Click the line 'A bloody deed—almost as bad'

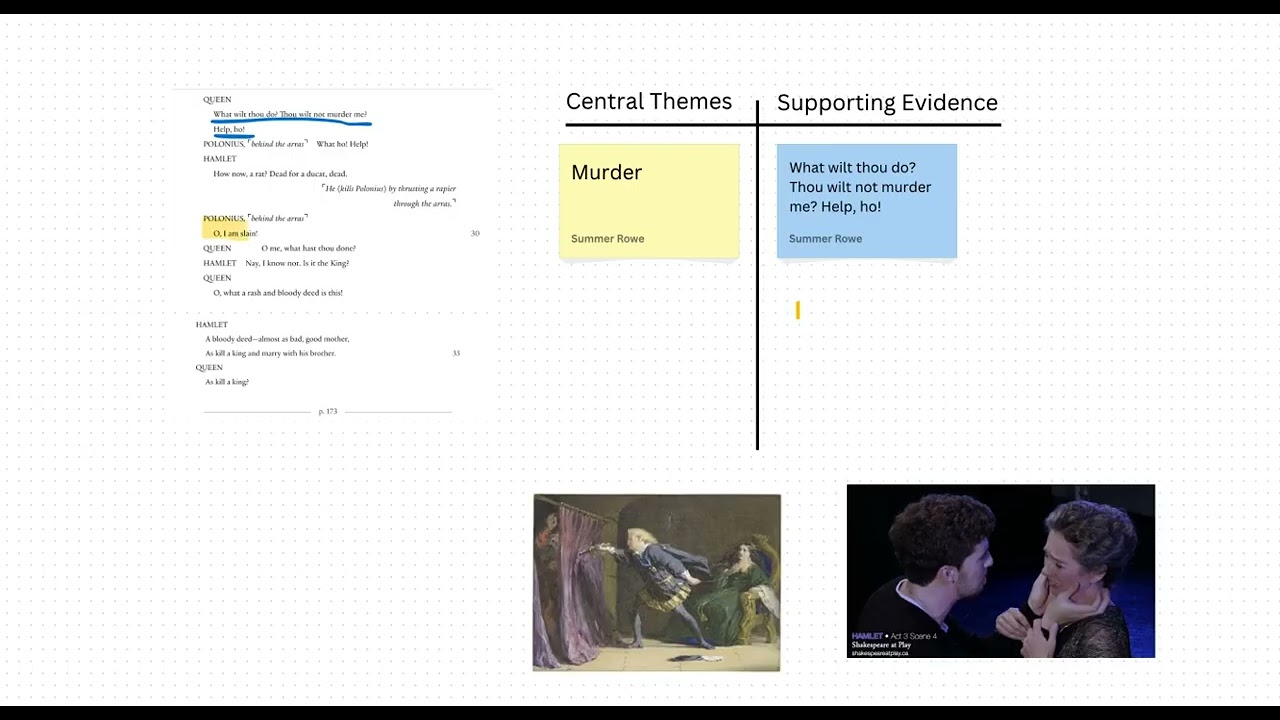click(277, 339)
